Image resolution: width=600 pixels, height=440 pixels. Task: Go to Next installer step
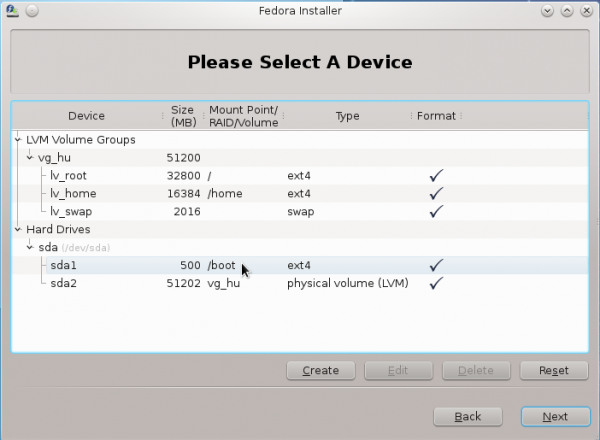pos(554,416)
